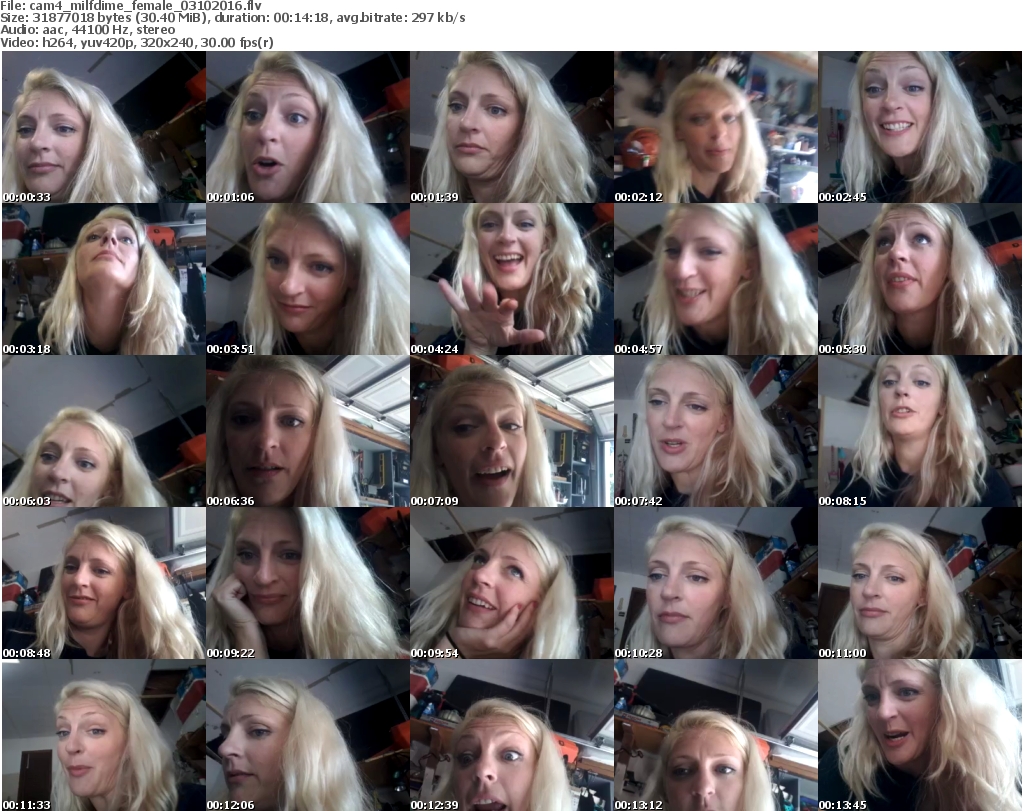The image size is (1024, 811).
Task: Select the thumbnail timestamped 00:01:39
Action: click(511, 127)
